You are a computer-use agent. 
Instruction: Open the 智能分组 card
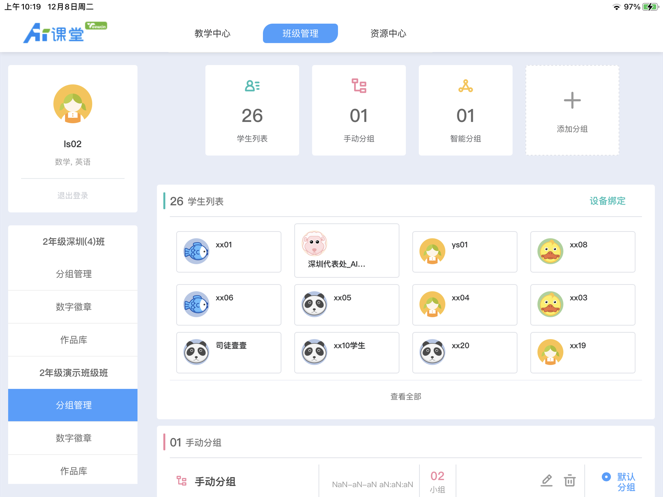465,110
